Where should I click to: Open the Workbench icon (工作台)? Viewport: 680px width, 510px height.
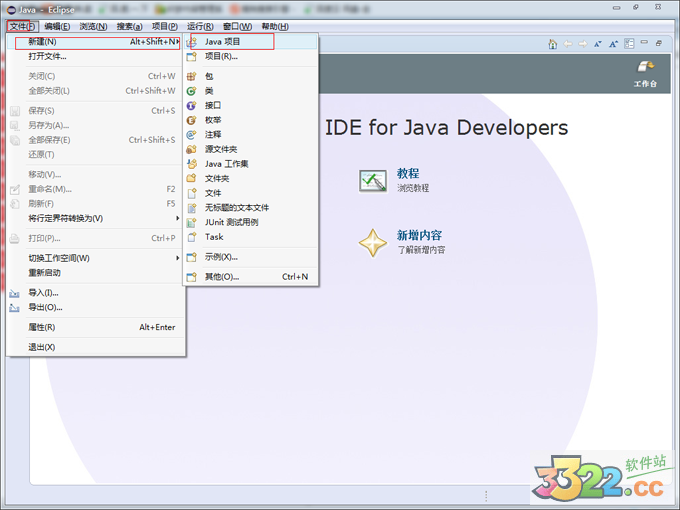point(645,74)
